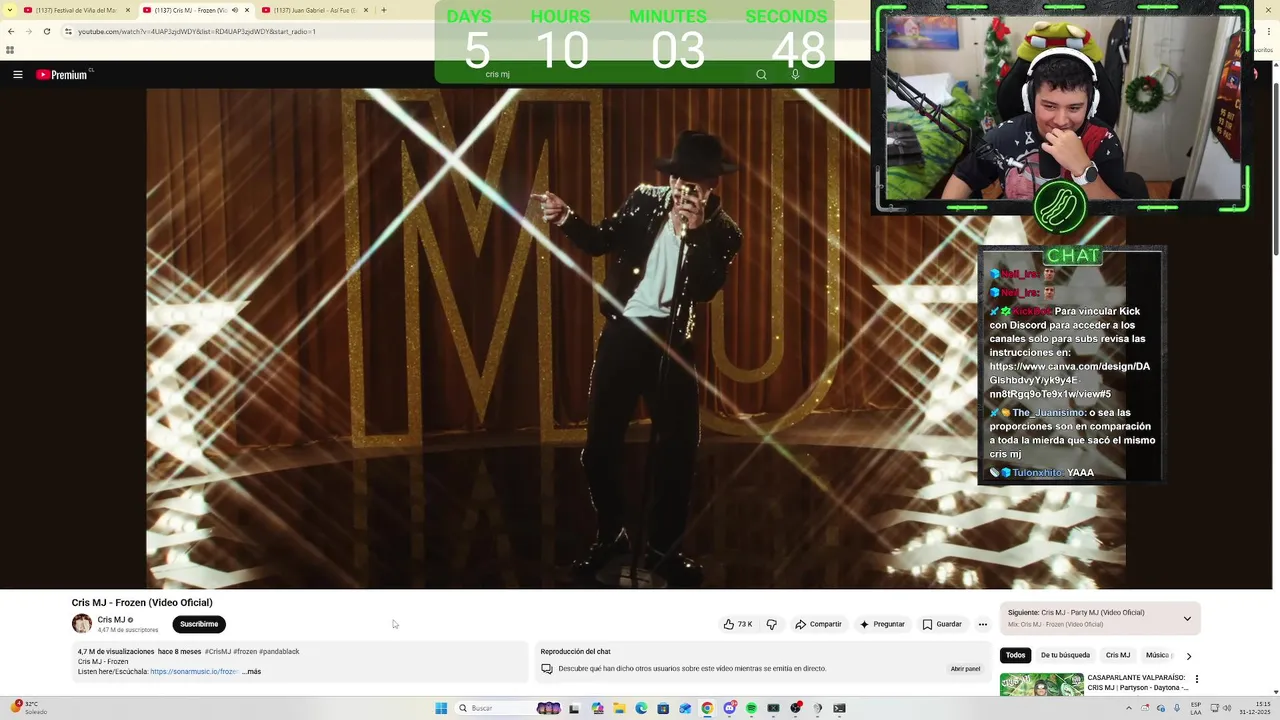The image size is (1280, 720).
Task: Expand description with ...más
Action: (251, 672)
